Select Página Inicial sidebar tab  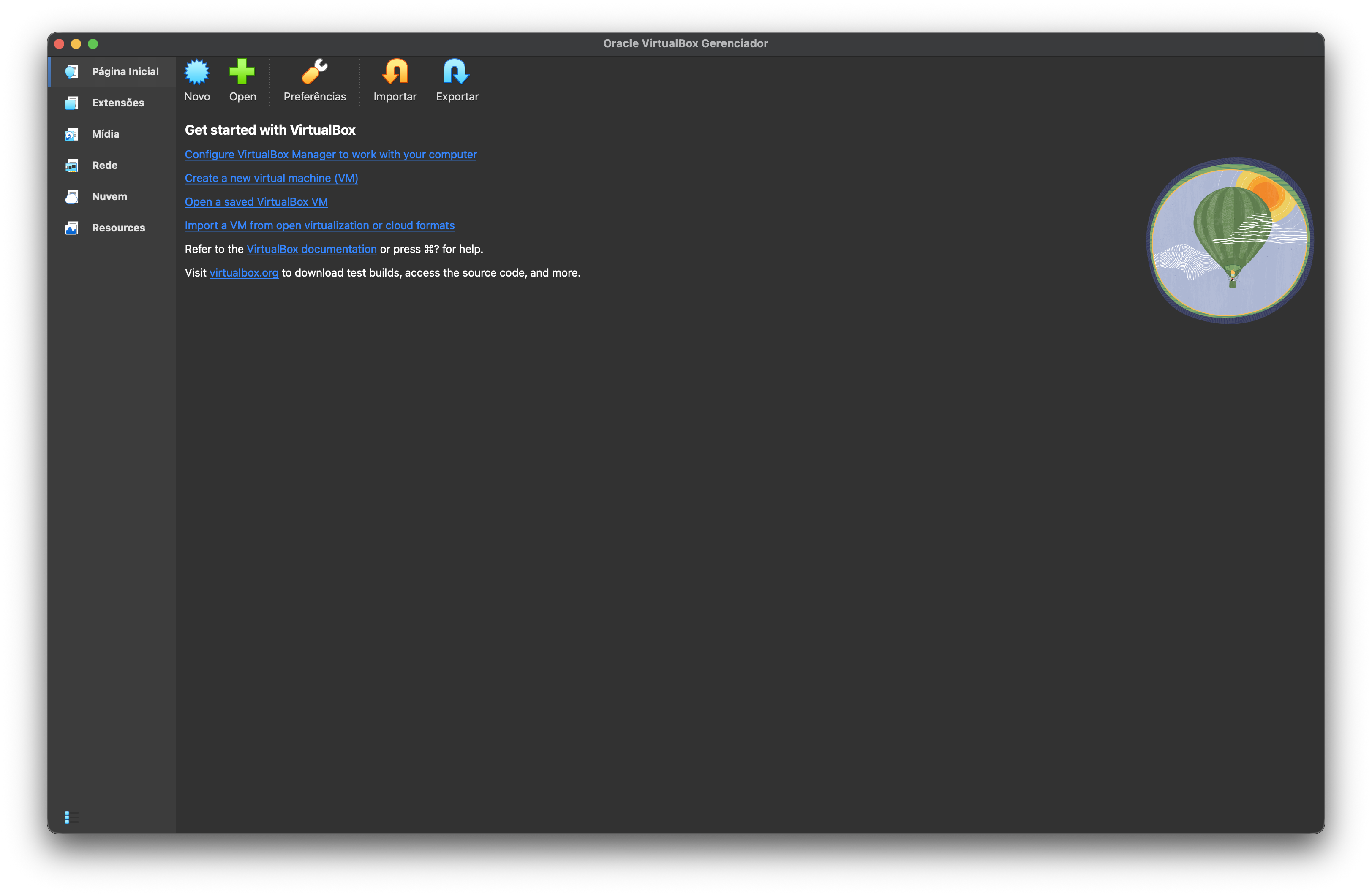click(x=125, y=71)
